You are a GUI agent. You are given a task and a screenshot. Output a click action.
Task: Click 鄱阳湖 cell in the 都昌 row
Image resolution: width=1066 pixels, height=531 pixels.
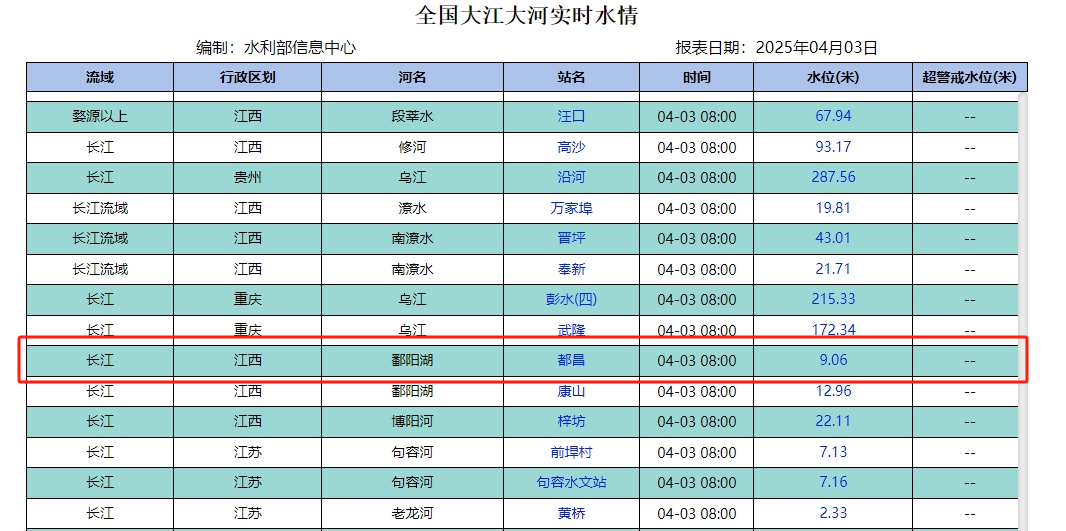(413, 360)
